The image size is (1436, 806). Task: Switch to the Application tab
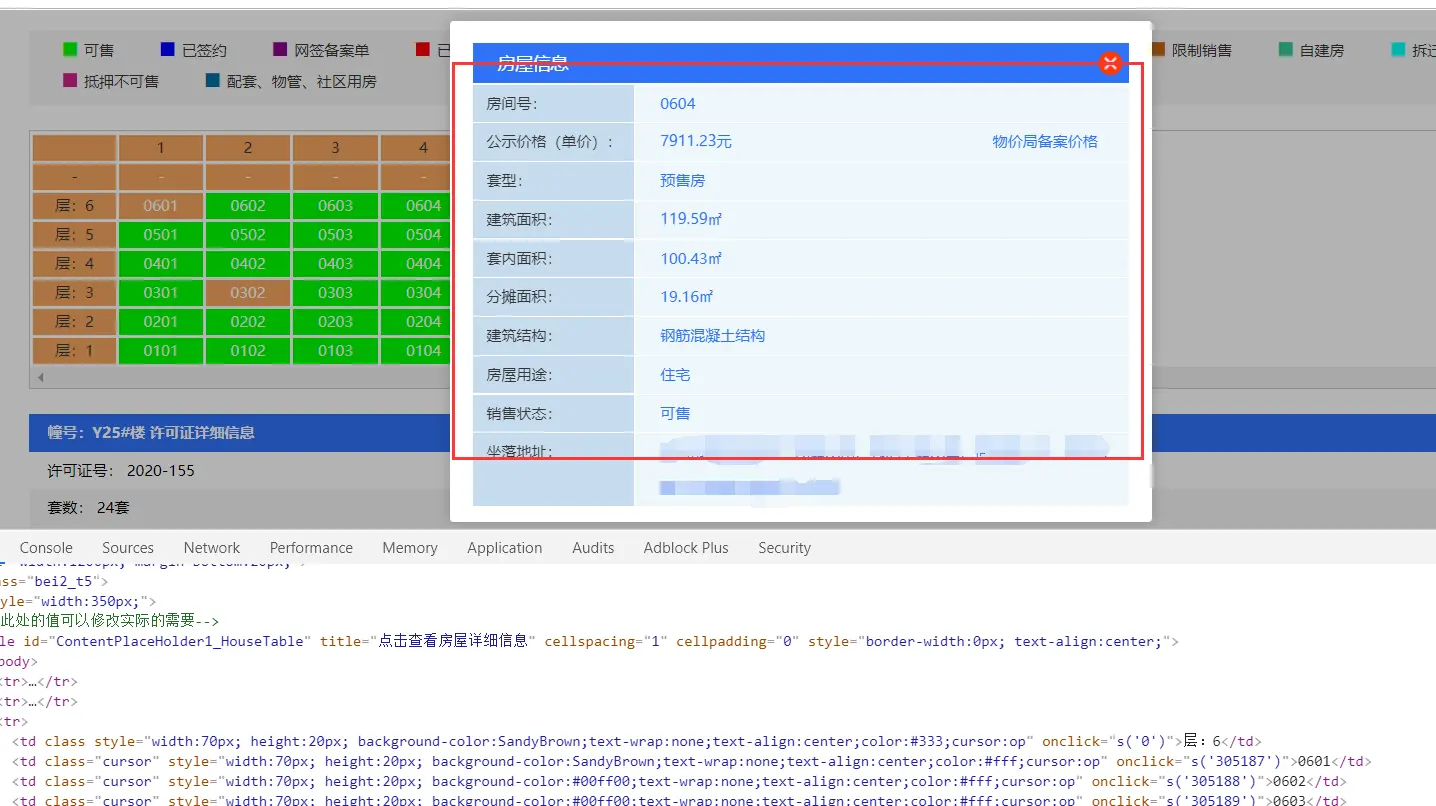pos(505,548)
